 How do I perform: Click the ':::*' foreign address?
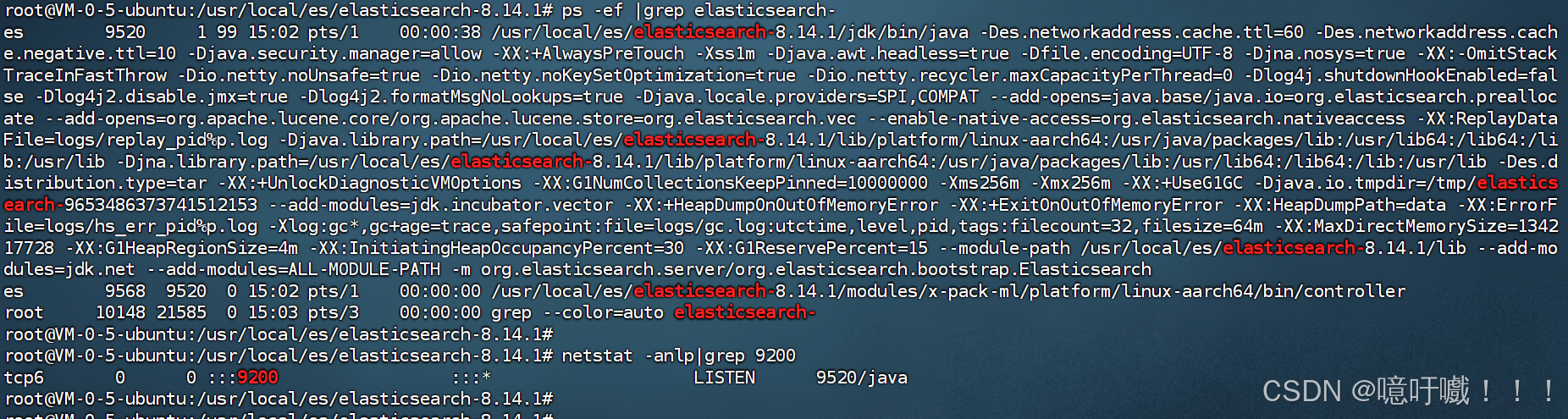[472, 378]
